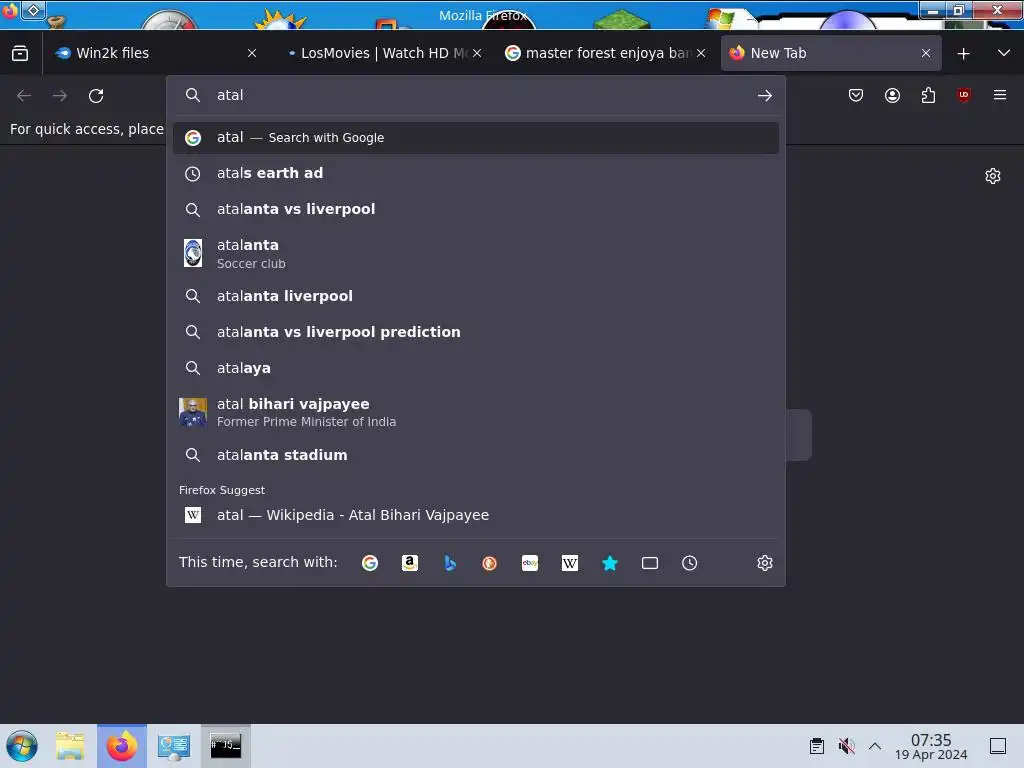Choose 'atalanta vs liverpool prediction' suggestion
This screenshot has height=768, width=1024.
point(475,332)
